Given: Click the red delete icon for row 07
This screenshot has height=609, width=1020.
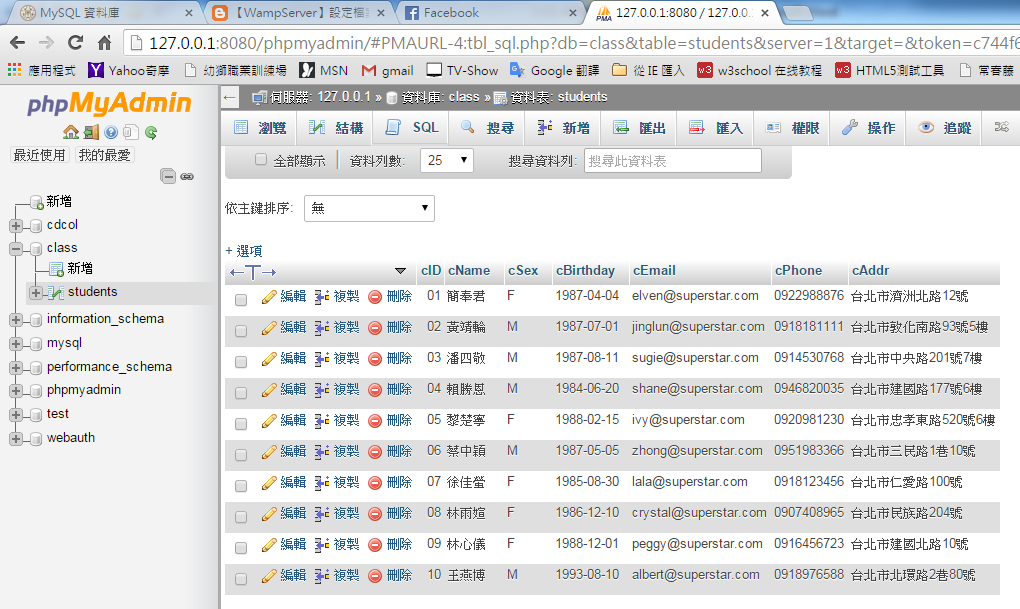Looking at the screenshot, I should [x=375, y=483].
